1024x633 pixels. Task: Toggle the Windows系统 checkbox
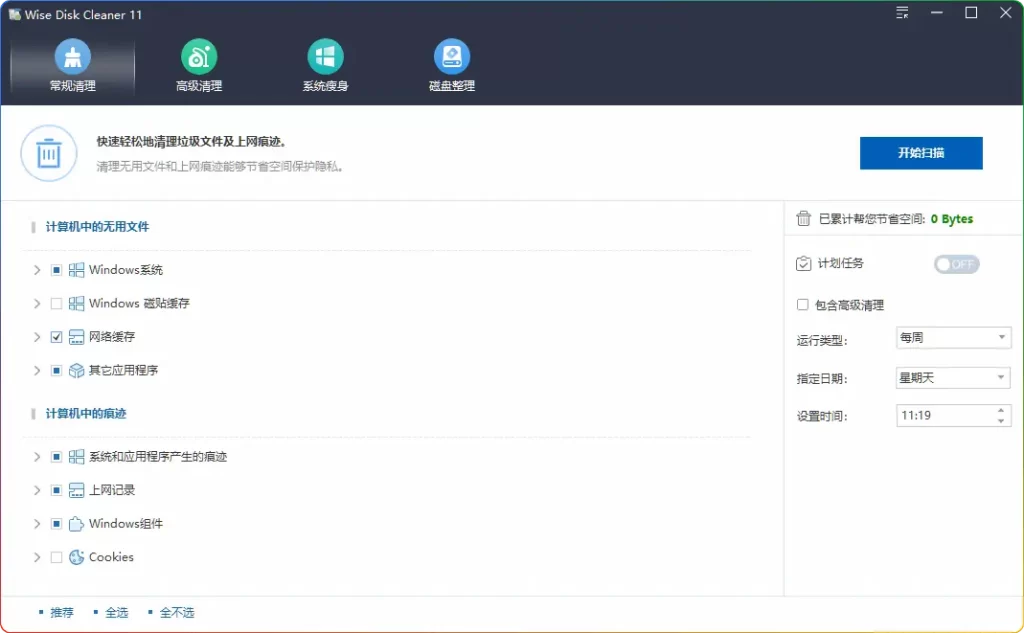coord(56,270)
